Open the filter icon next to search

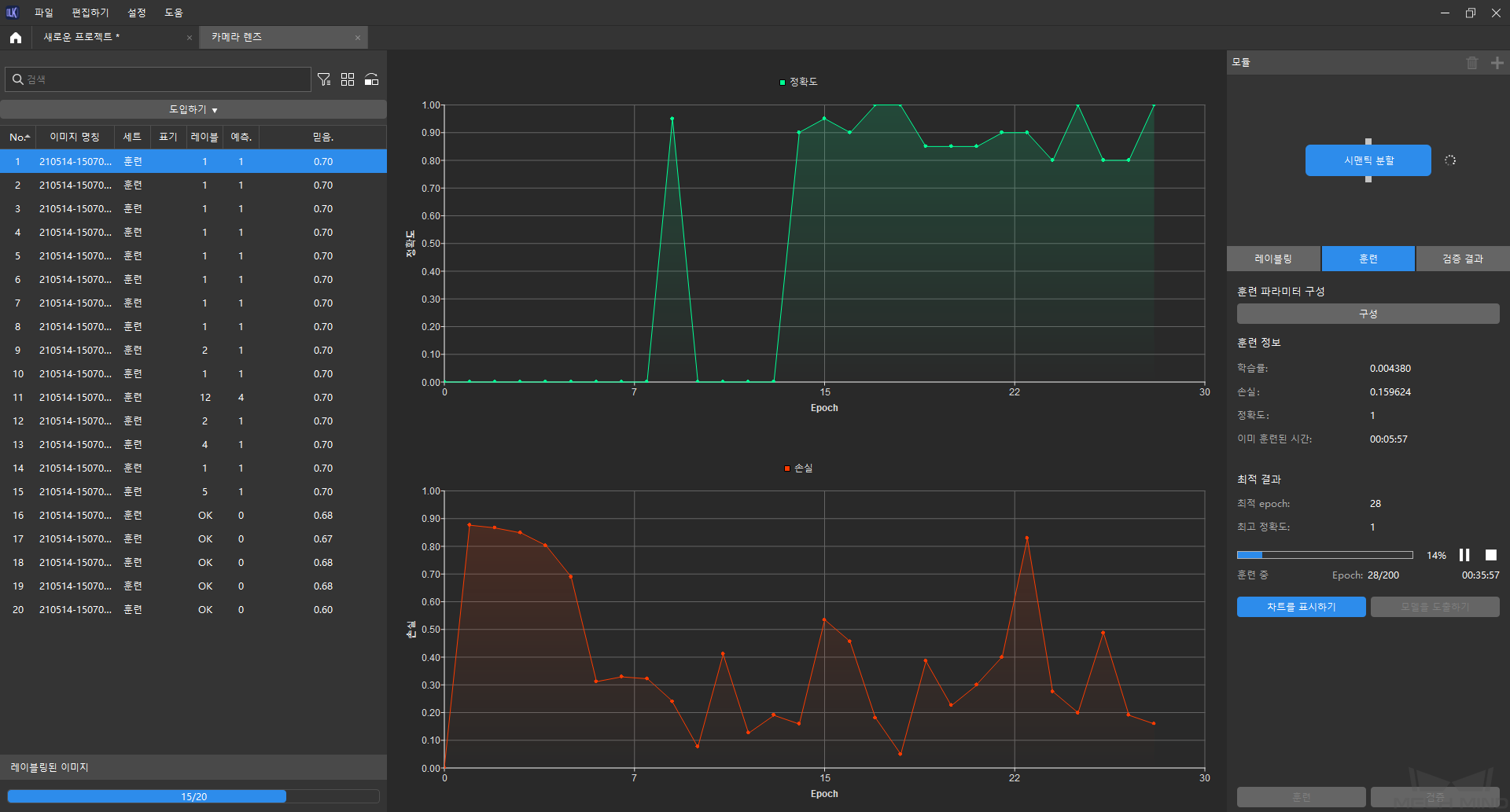pos(324,79)
